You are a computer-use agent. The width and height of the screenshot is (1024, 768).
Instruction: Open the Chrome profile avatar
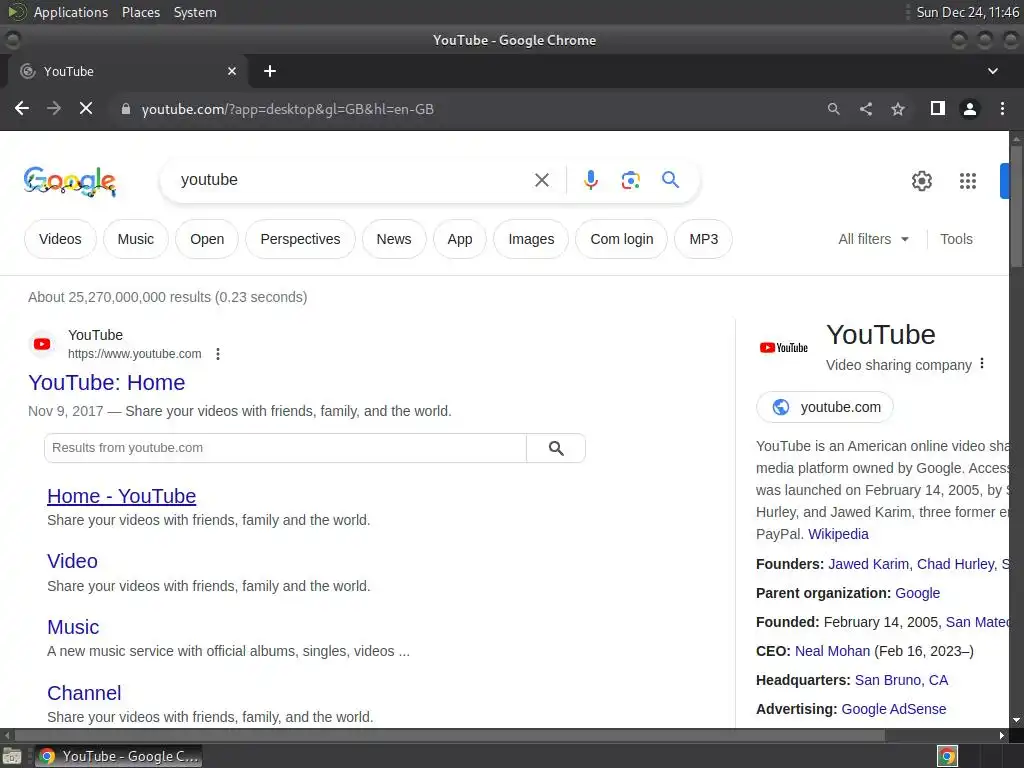[x=970, y=109]
